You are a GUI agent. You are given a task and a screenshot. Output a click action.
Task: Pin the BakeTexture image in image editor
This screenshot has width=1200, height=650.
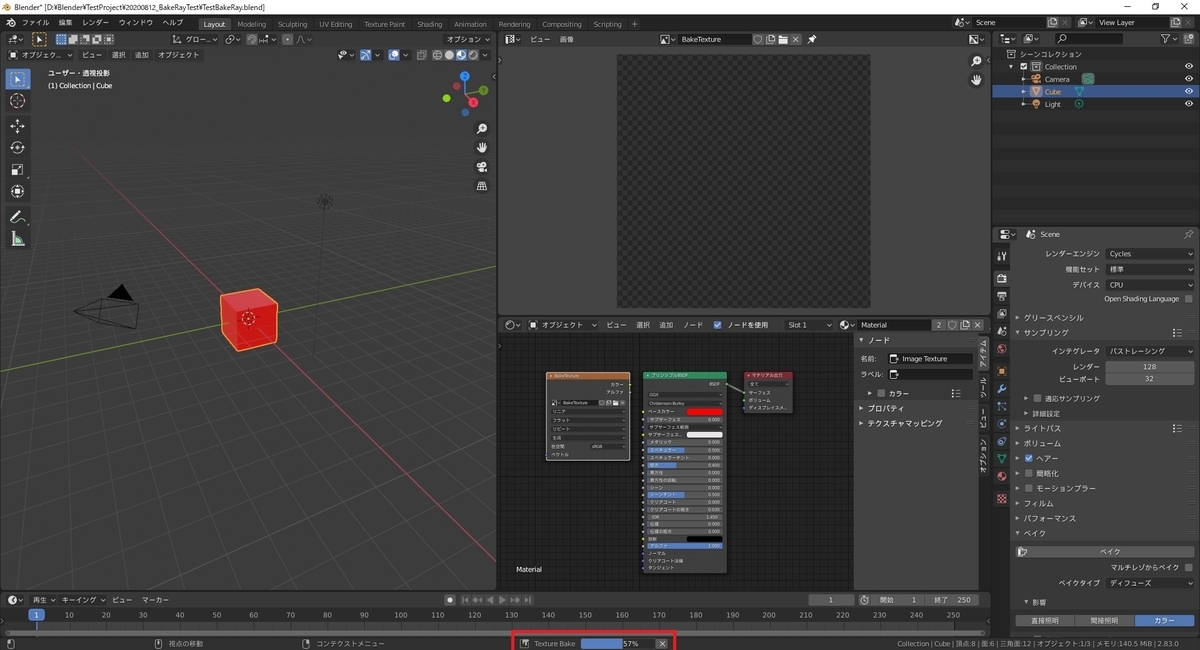(812, 39)
